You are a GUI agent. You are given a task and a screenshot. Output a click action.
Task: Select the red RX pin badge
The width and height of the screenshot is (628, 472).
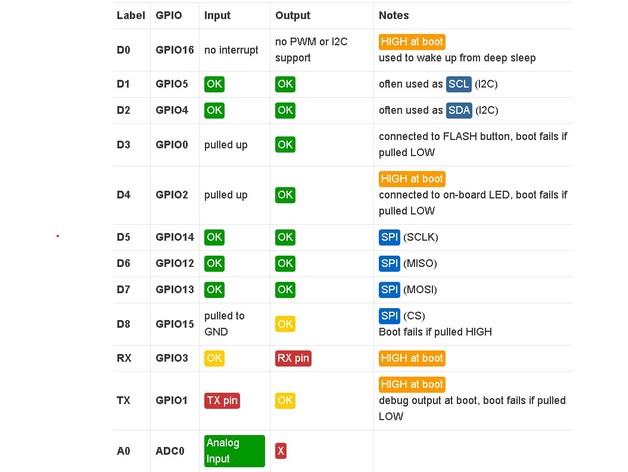click(x=293, y=358)
